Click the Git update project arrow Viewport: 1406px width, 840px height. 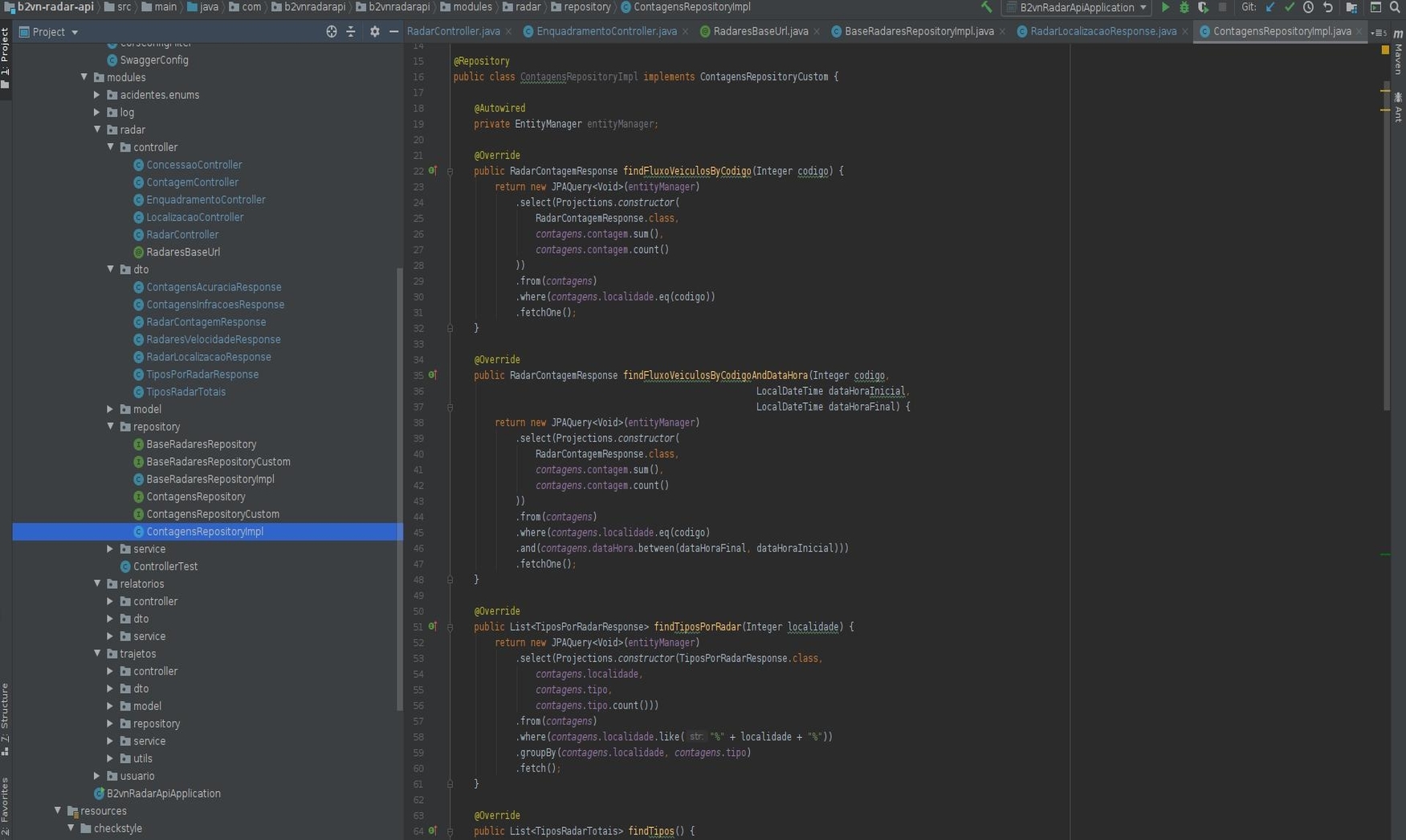tap(1270, 7)
